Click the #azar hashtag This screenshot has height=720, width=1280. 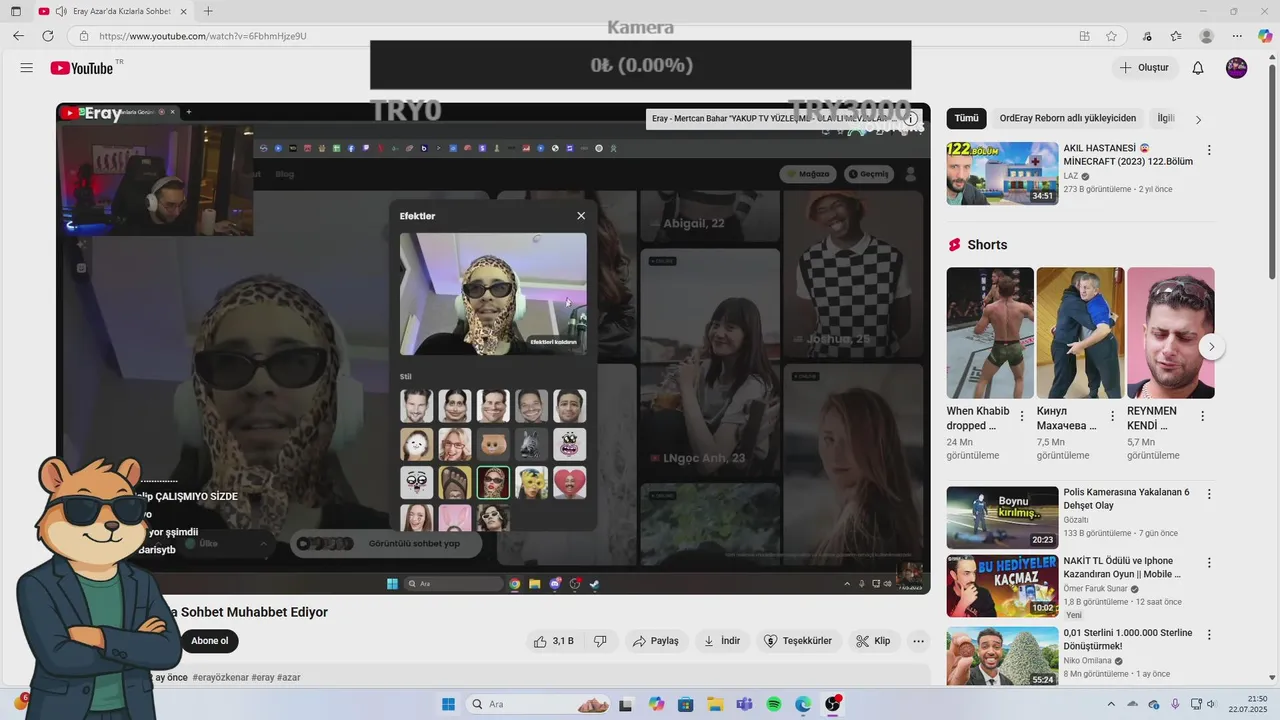[x=289, y=678]
